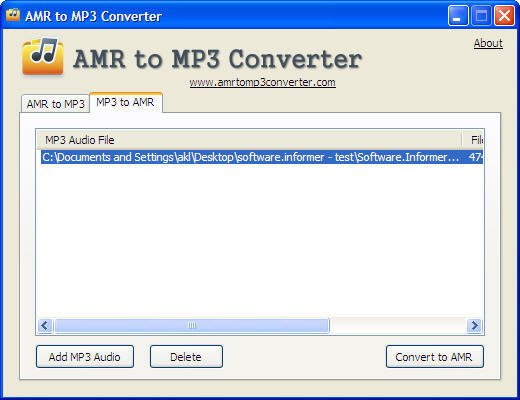
Task: Minimize the converter window
Action: (458, 15)
